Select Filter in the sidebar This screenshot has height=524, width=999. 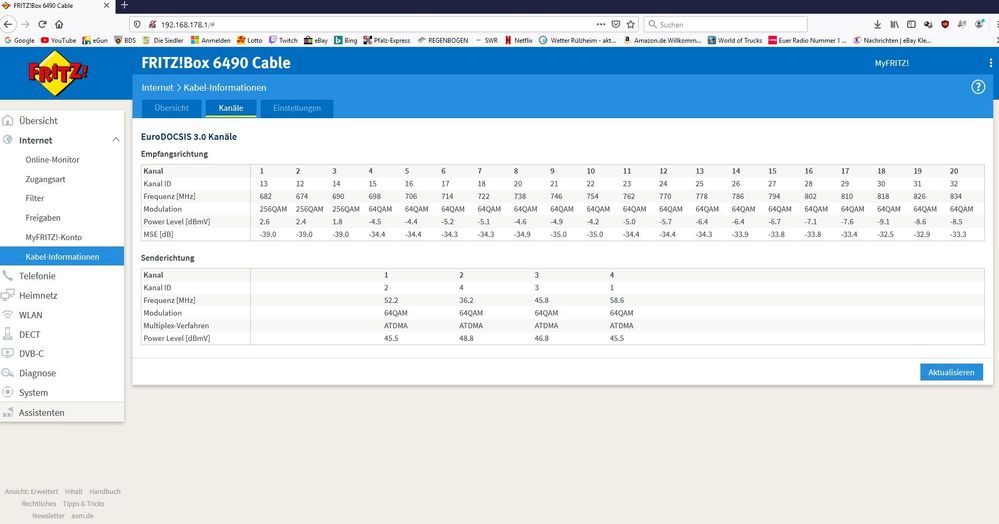(x=34, y=198)
